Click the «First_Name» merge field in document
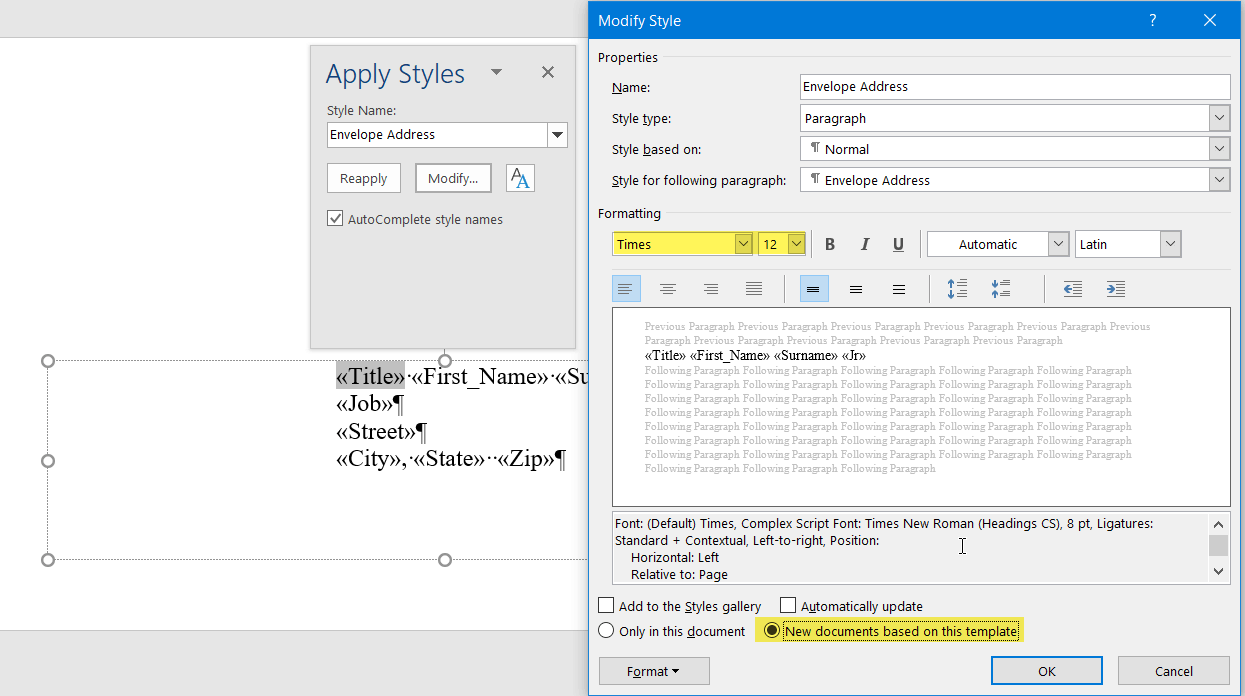 tap(480, 376)
